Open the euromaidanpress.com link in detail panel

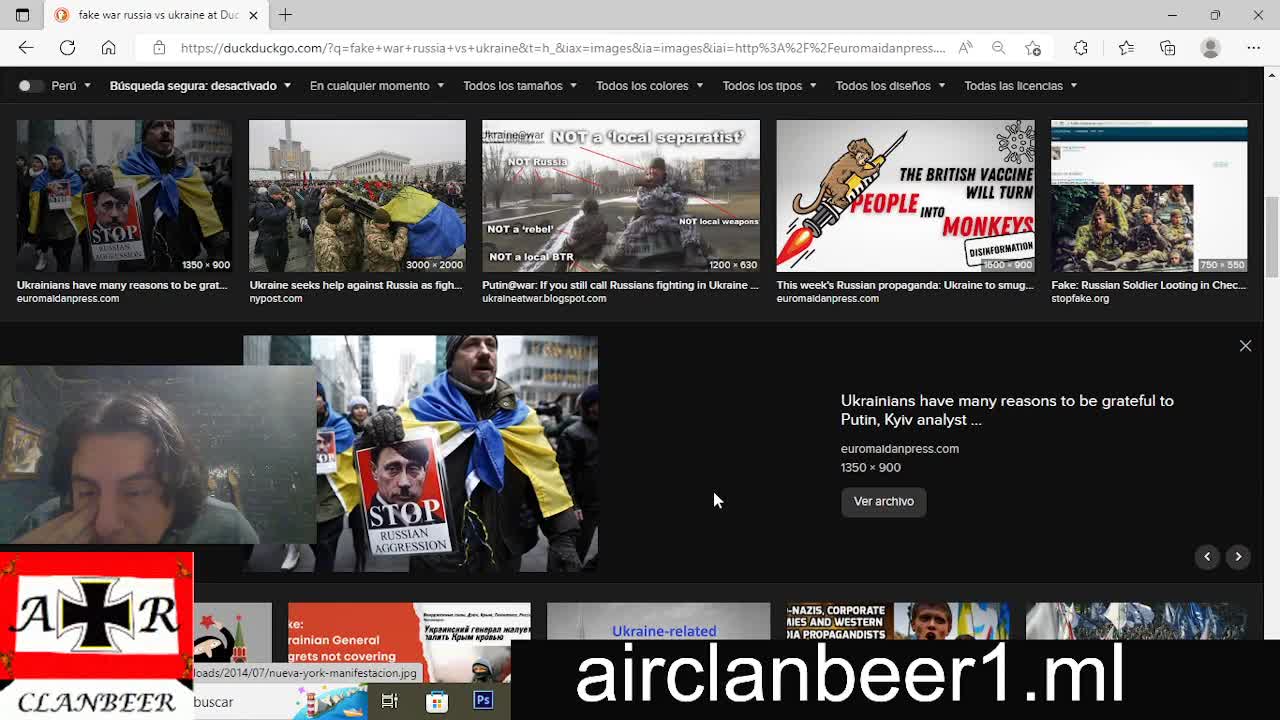point(900,449)
